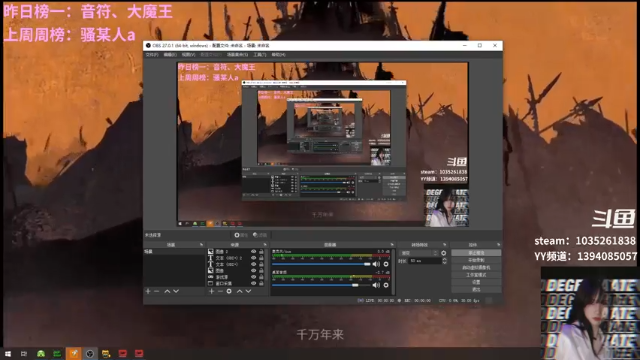Image resolution: width=640 pixels, height=360 pixels.
Task: Open the 视图(V) menu
Action: pyautogui.click(x=189, y=55)
